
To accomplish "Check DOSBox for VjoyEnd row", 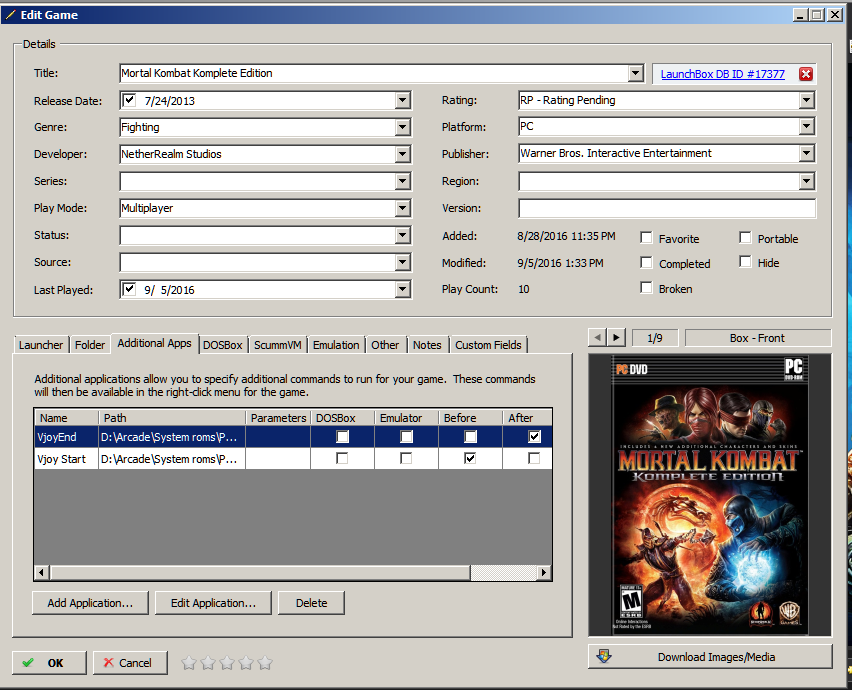I will (x=342, y=437).
